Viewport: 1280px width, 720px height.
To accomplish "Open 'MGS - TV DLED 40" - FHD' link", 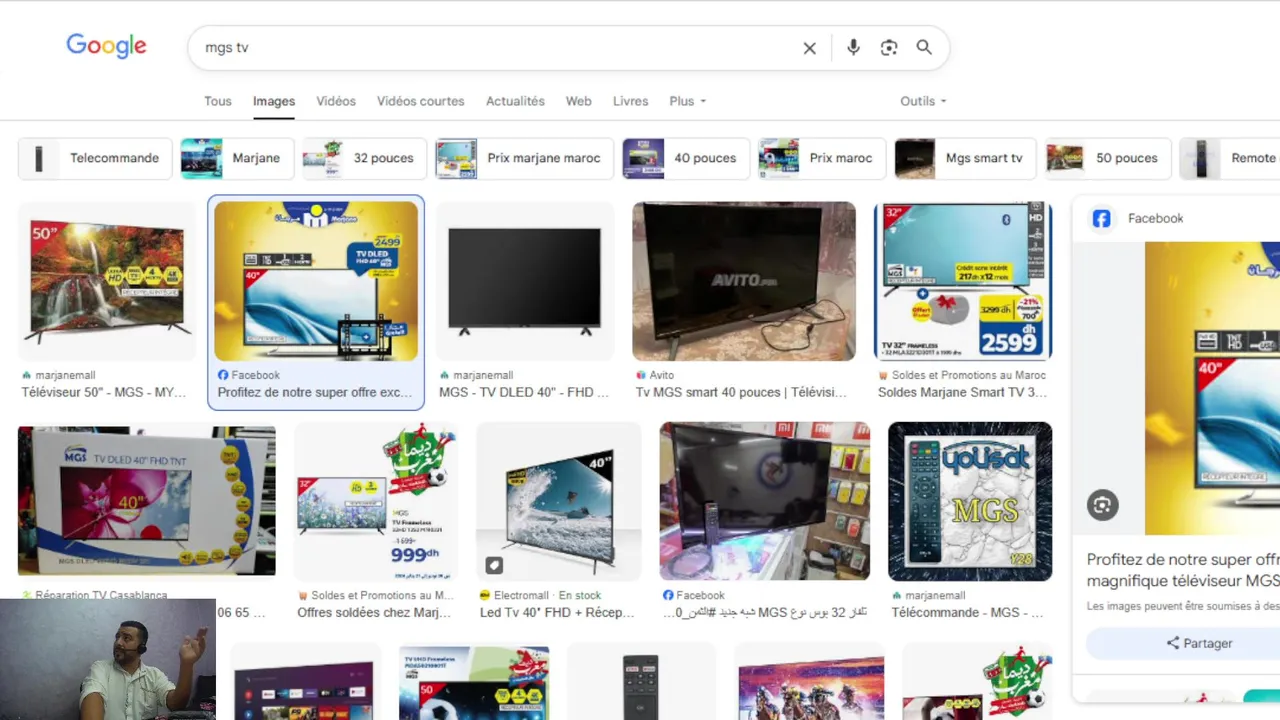I will (524, 393).
